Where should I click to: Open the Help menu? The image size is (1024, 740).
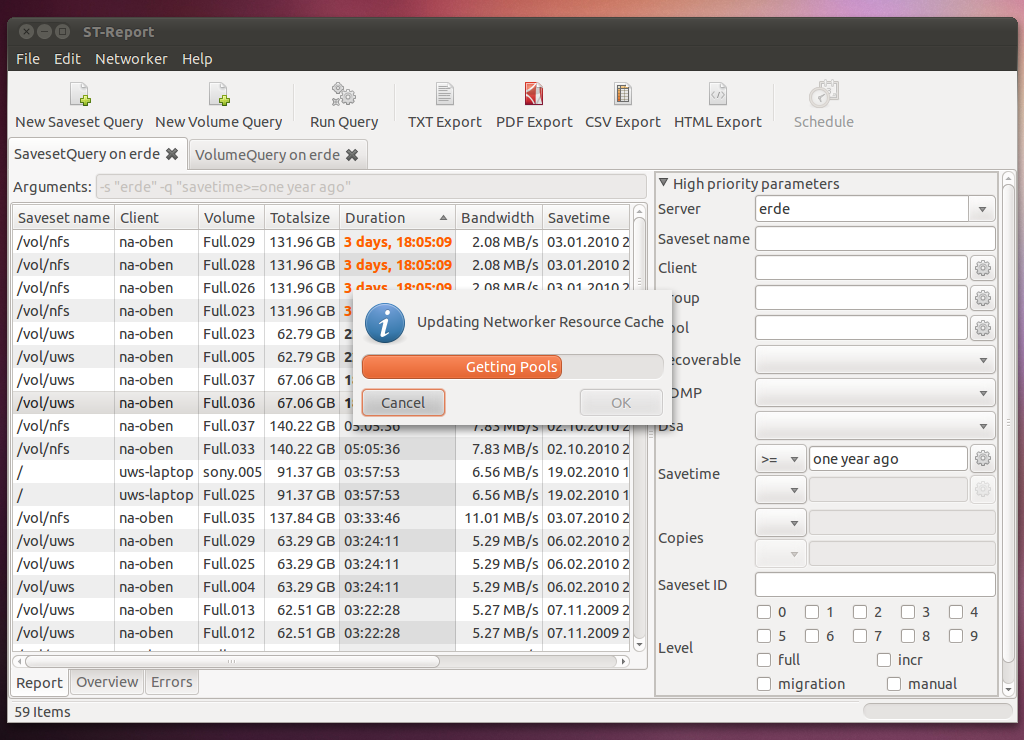click(x=197, y=59)
